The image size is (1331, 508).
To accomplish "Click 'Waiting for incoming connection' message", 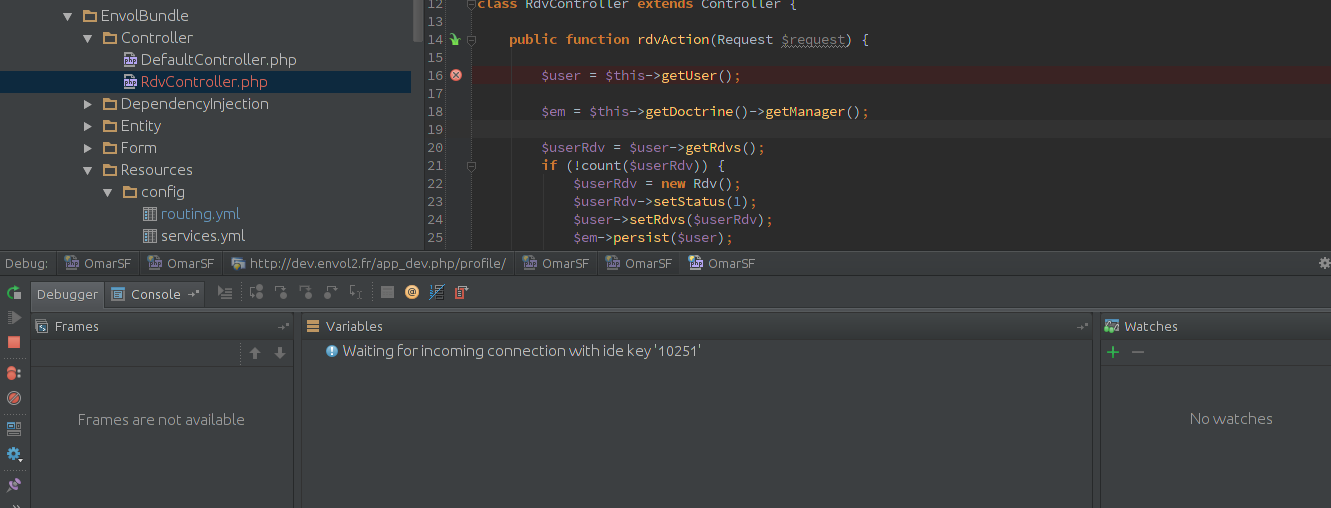I will 521,351.
